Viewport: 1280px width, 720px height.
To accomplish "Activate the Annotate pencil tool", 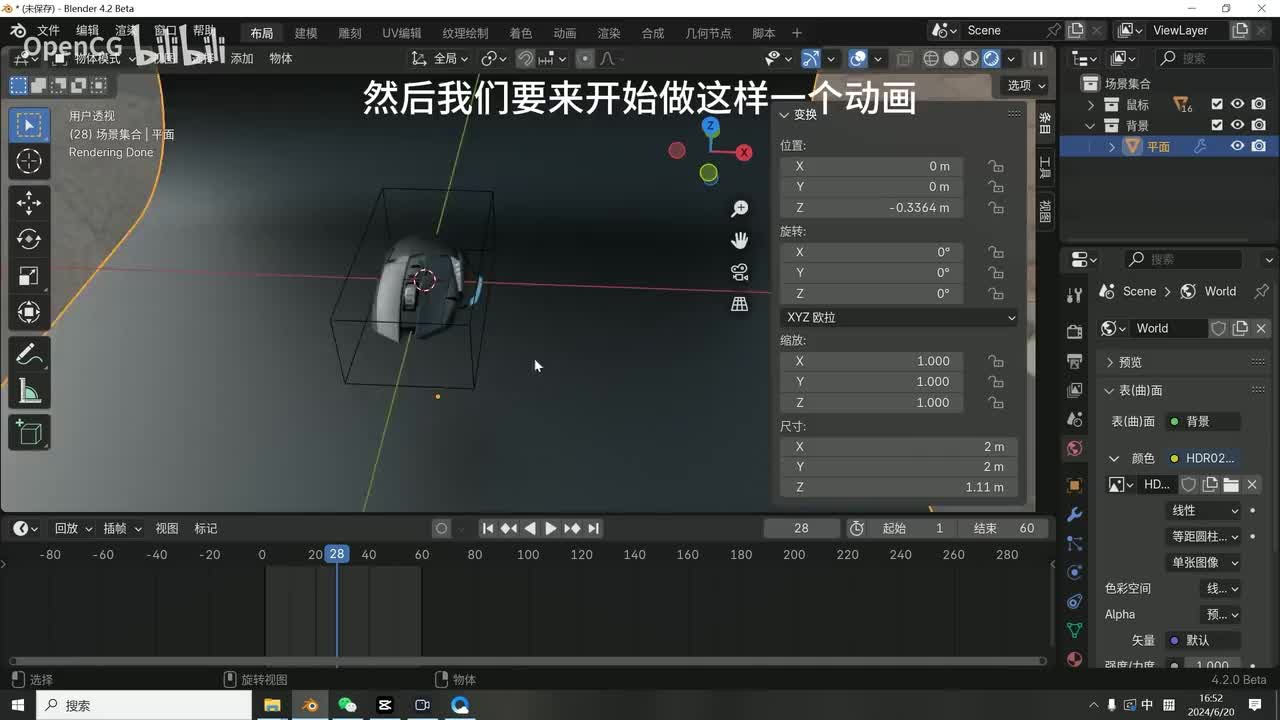I will click(29, 354).
